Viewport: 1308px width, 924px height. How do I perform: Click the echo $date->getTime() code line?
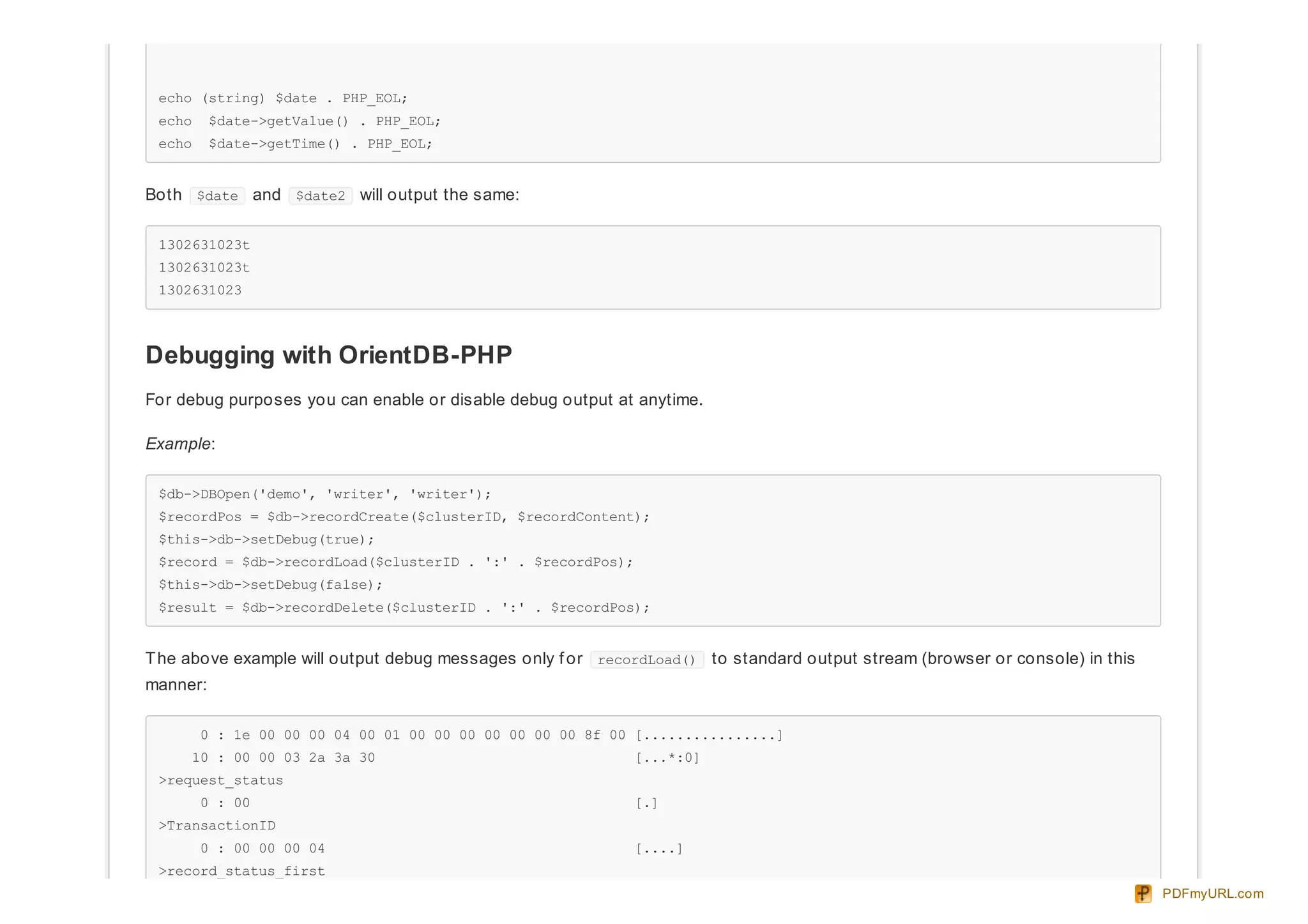(x=295, y=144)
